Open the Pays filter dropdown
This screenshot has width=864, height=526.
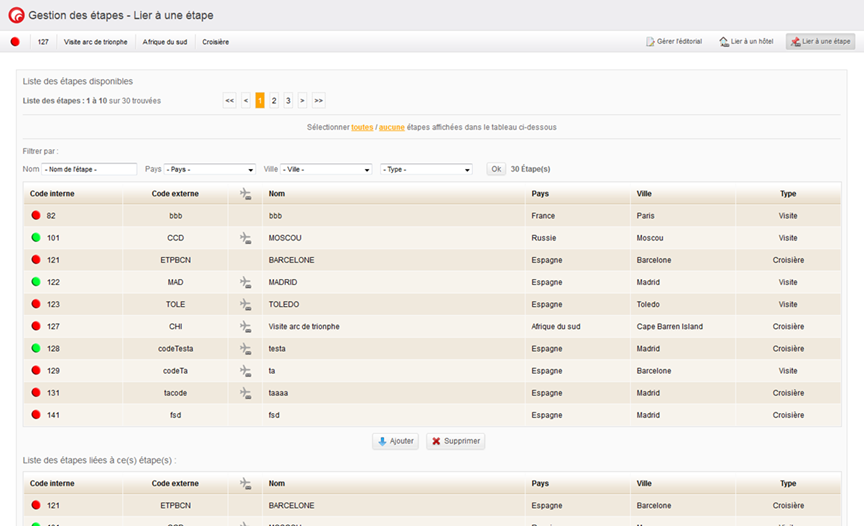pyautogui.click(x=209, y=170)
